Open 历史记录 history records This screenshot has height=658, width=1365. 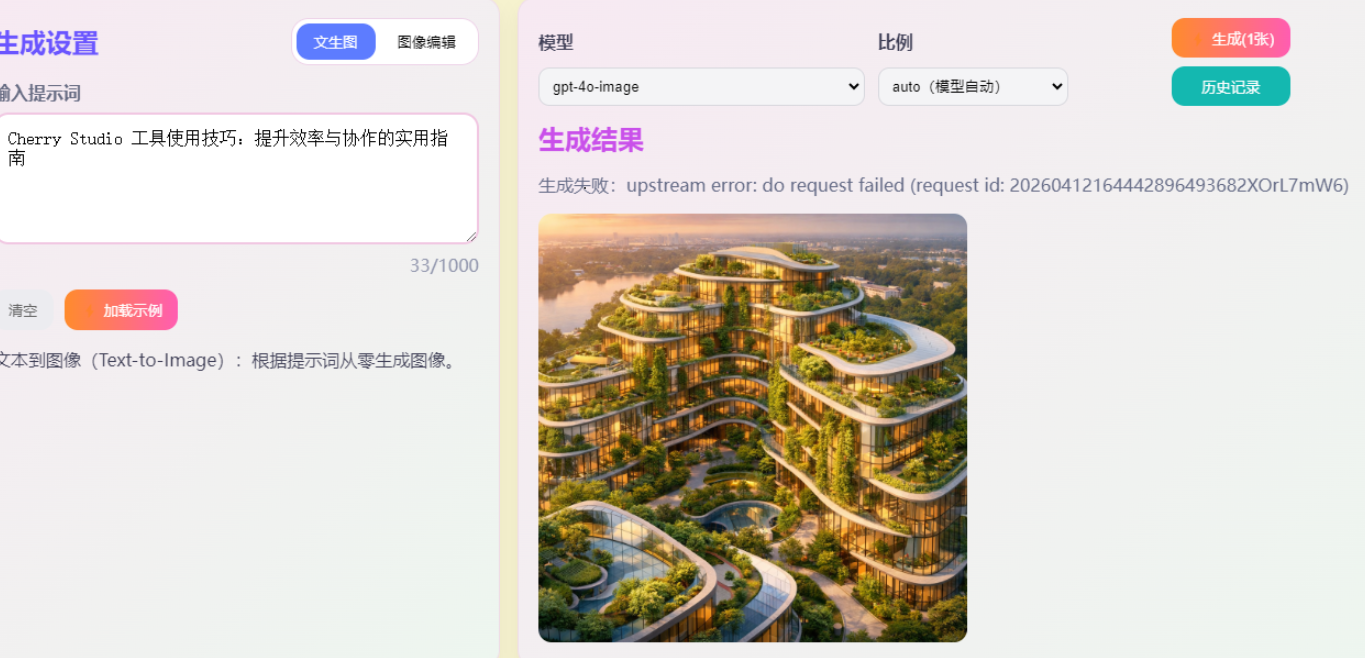1231,87
